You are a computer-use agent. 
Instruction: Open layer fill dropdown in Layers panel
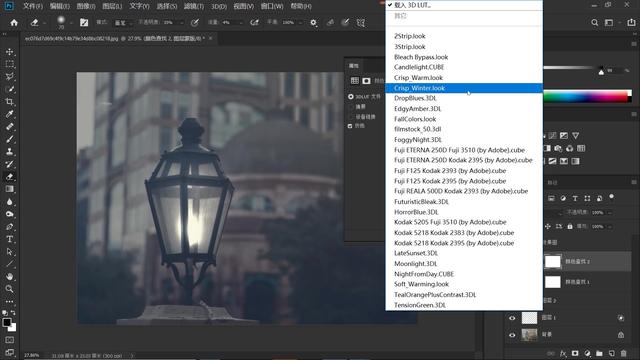[610, 226]
